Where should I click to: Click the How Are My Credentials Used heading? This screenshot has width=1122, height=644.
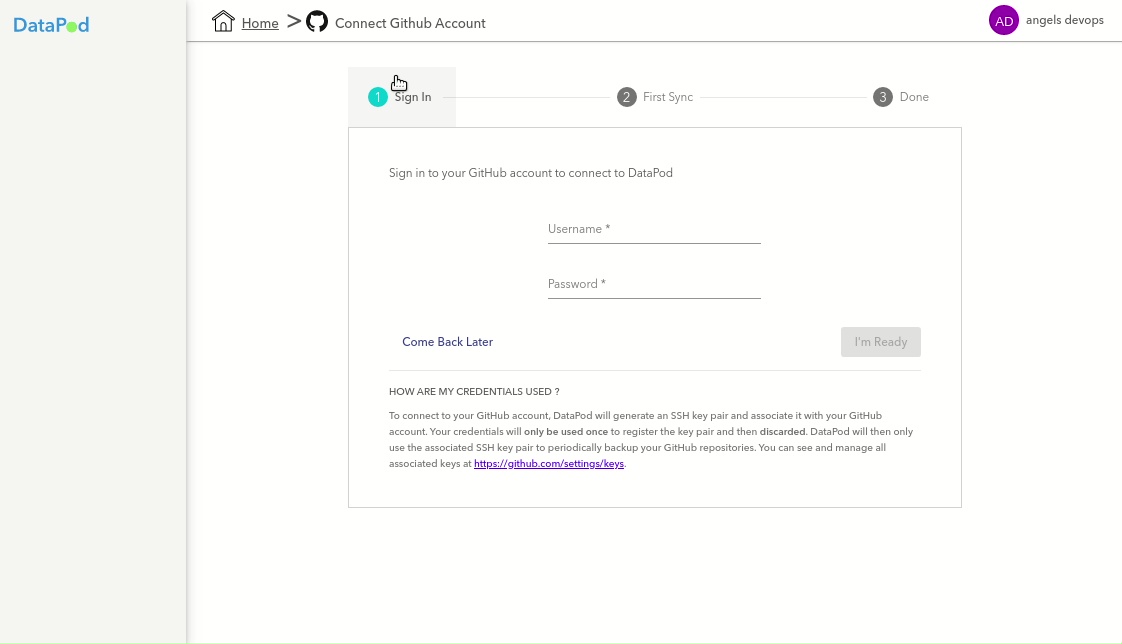(x=474, y=392)
